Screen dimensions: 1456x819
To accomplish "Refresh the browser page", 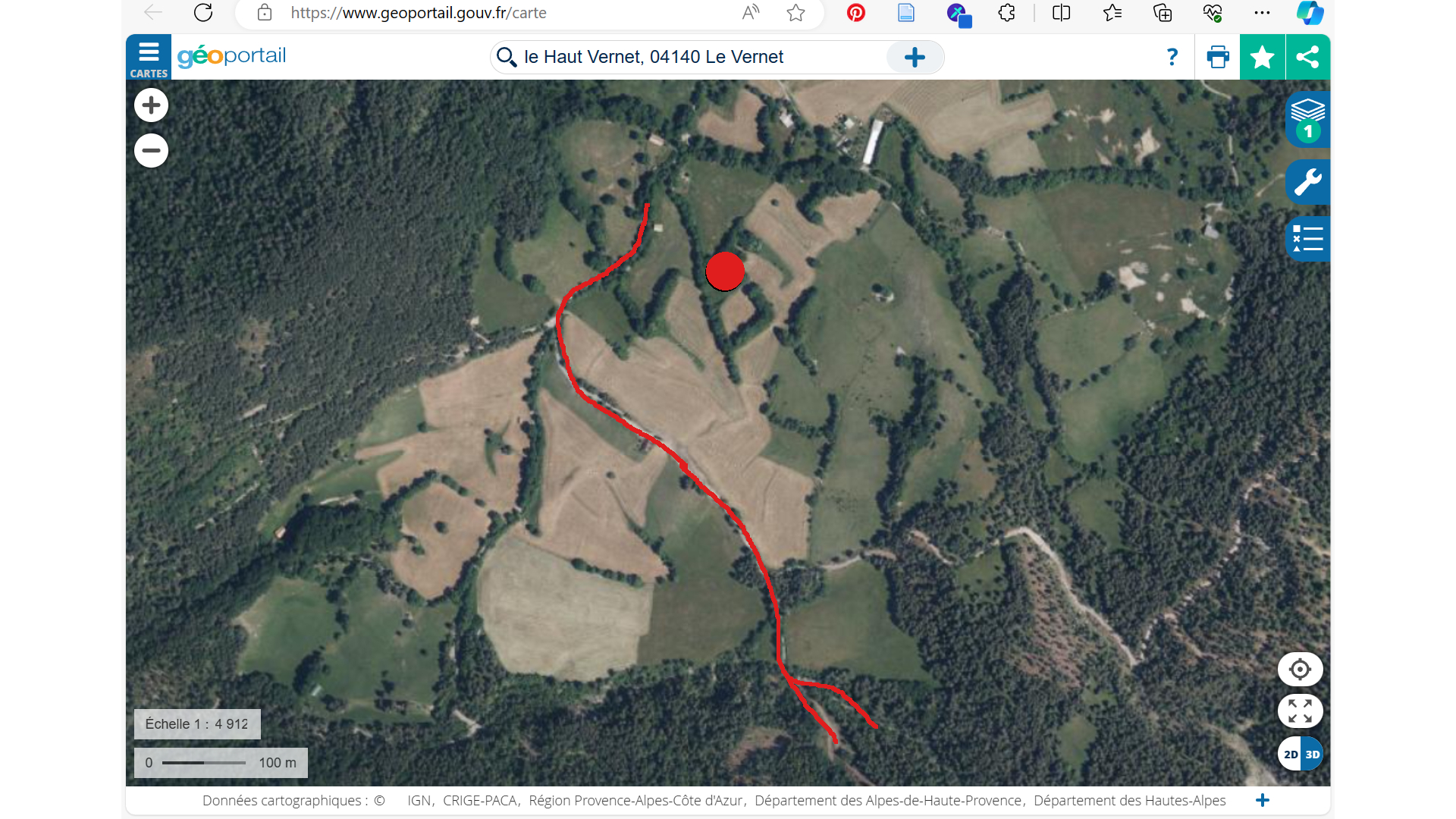I will point(202,13).
